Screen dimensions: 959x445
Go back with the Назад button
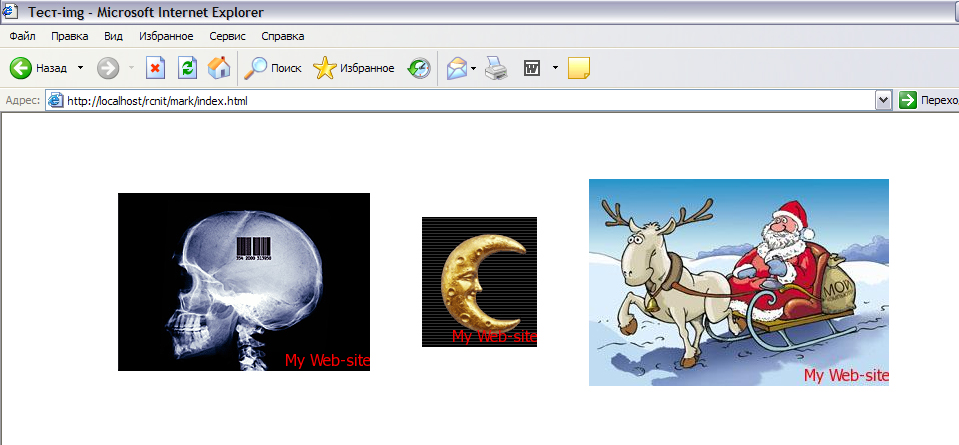pos(38,68)
